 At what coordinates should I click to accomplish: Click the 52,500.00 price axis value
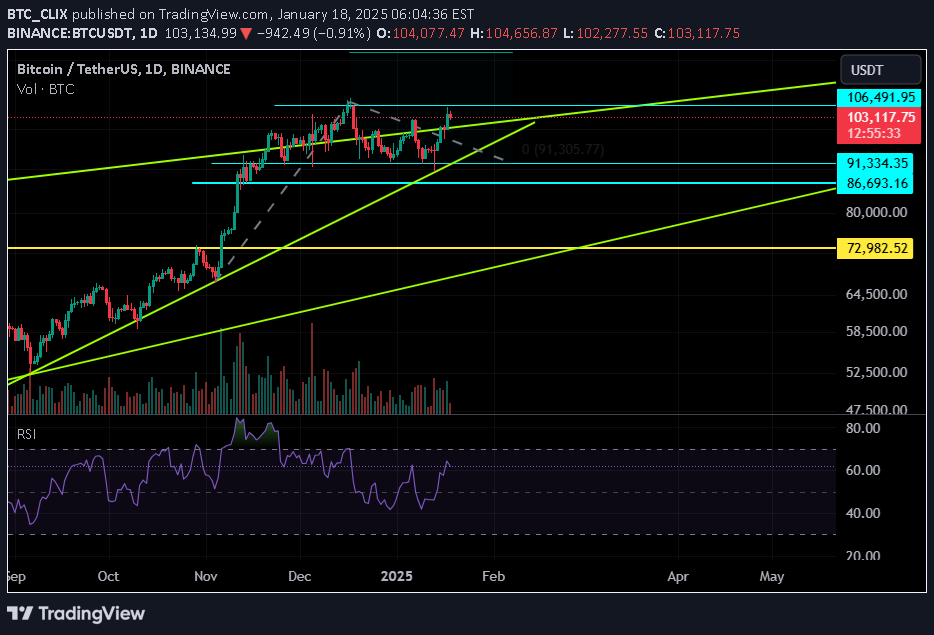pos(876,372)
